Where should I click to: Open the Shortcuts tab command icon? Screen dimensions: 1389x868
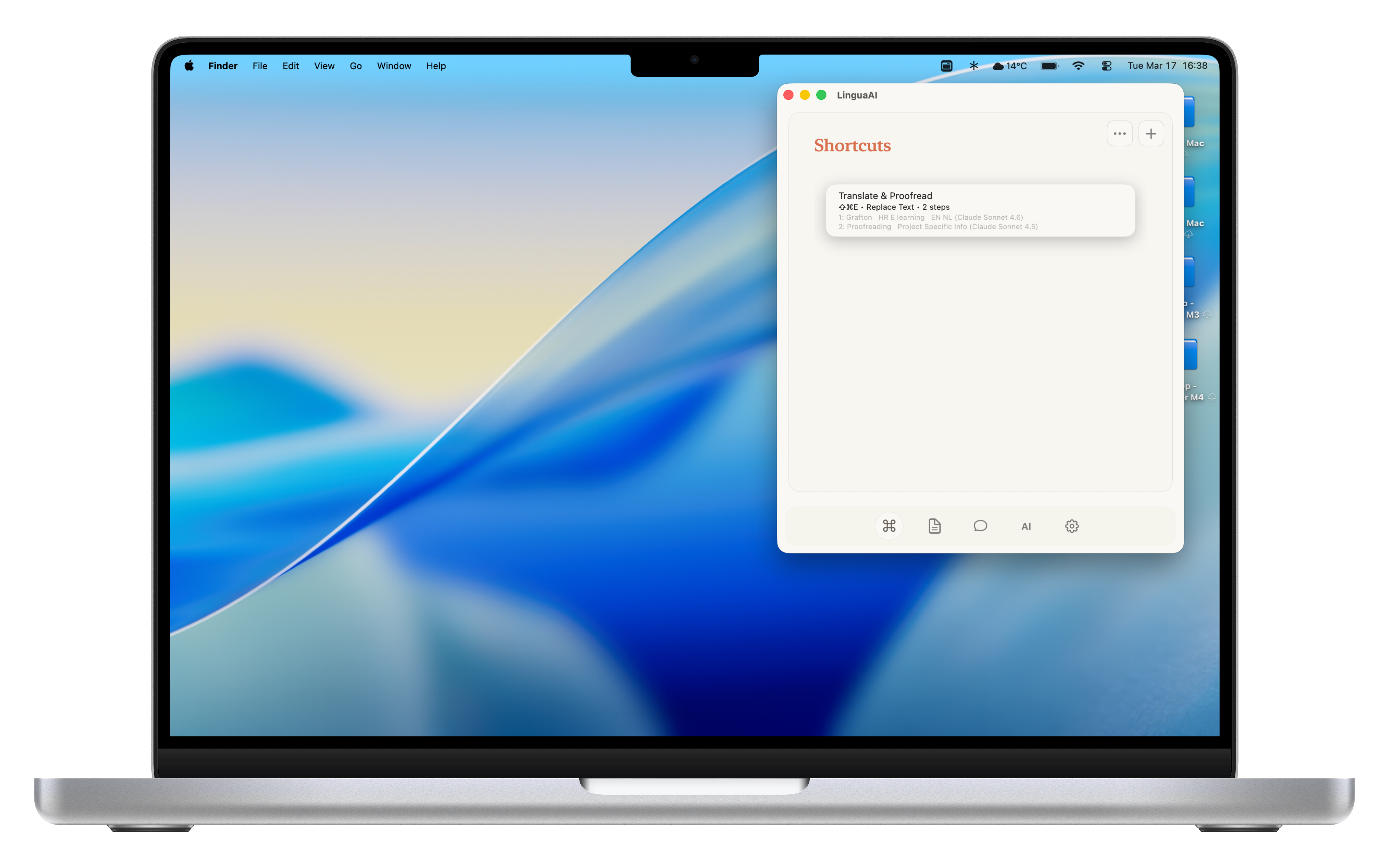(x=889, y=526)
